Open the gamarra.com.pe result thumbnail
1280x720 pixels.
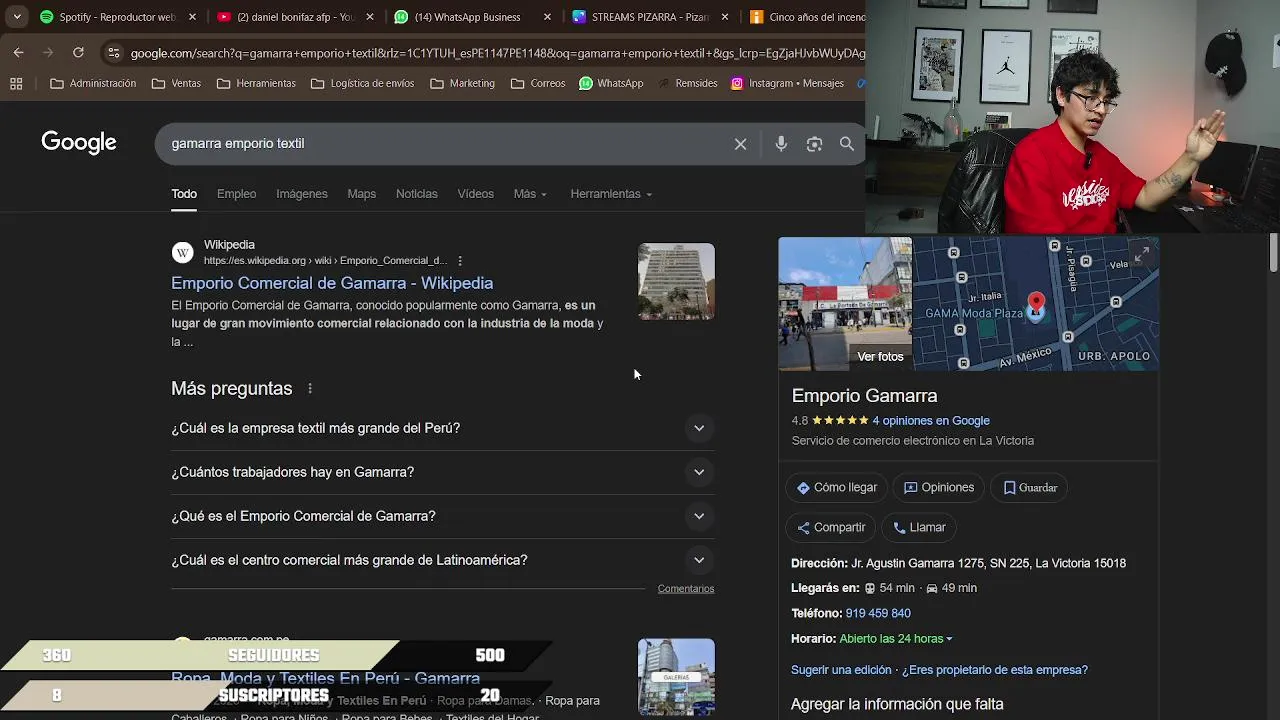(677, 677)
